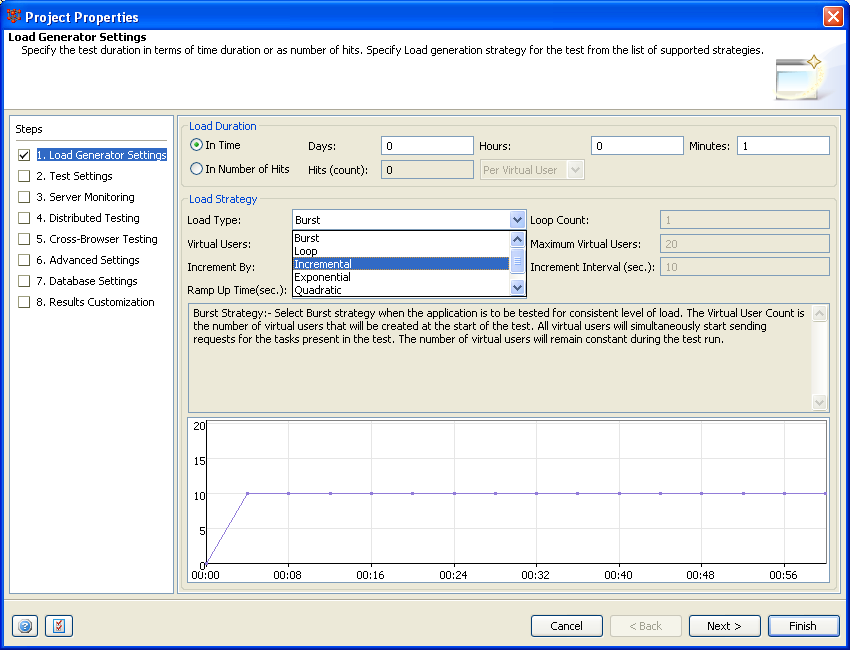Check the Advanced Settings step checkbox

(x=24, y=260)
